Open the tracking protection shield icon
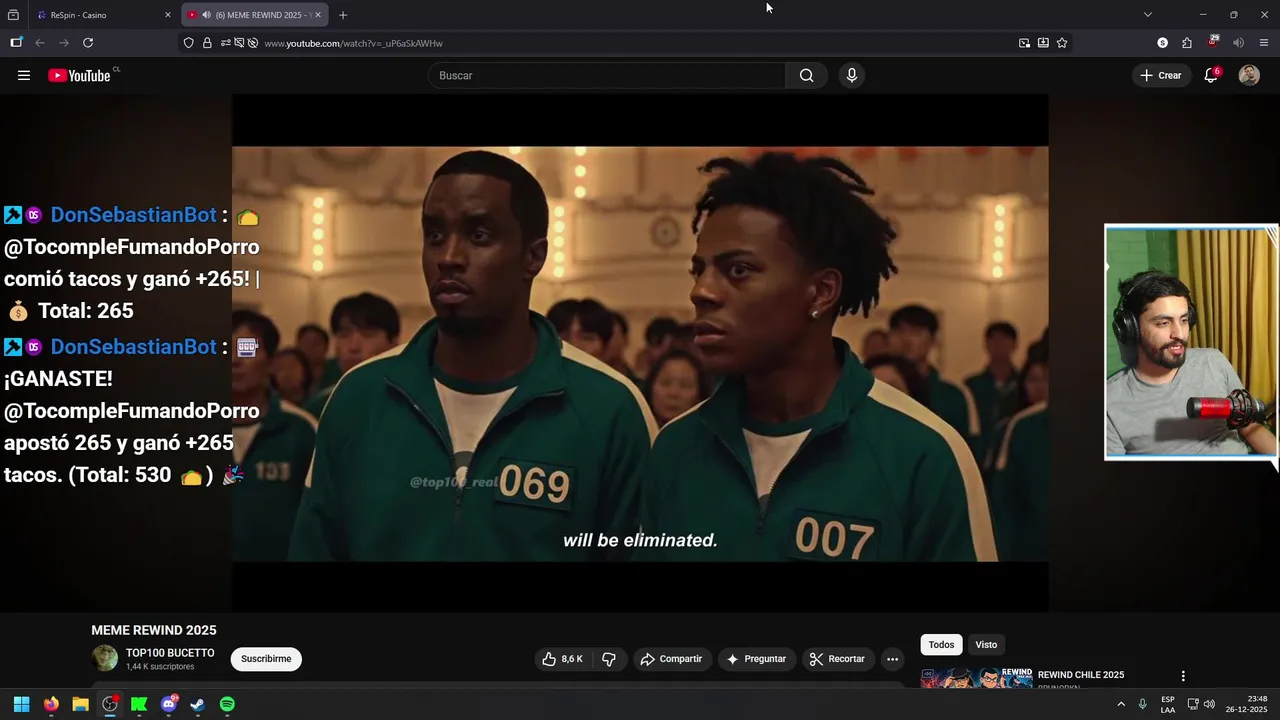This screenshot has width=1280, height=720. [188, 43]
